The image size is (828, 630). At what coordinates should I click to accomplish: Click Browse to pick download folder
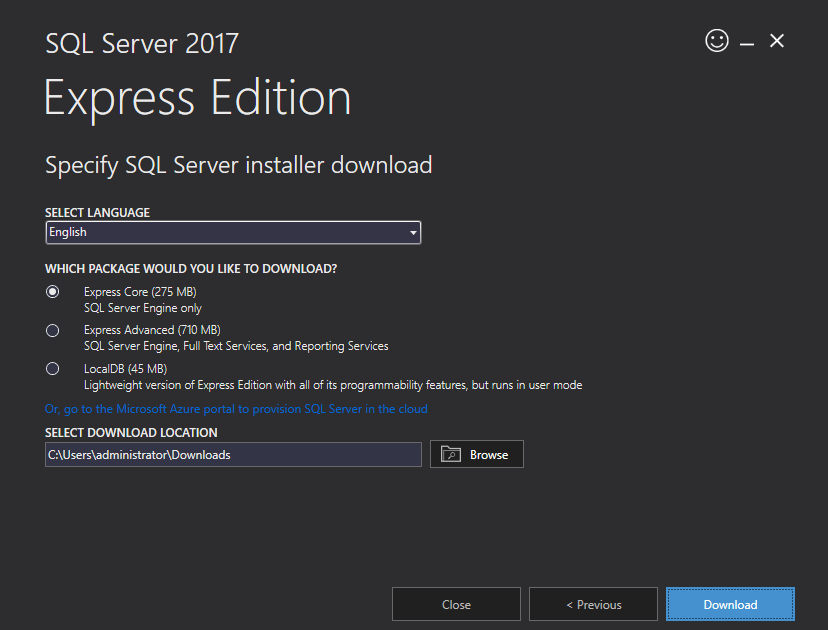[x=476, y=454]
